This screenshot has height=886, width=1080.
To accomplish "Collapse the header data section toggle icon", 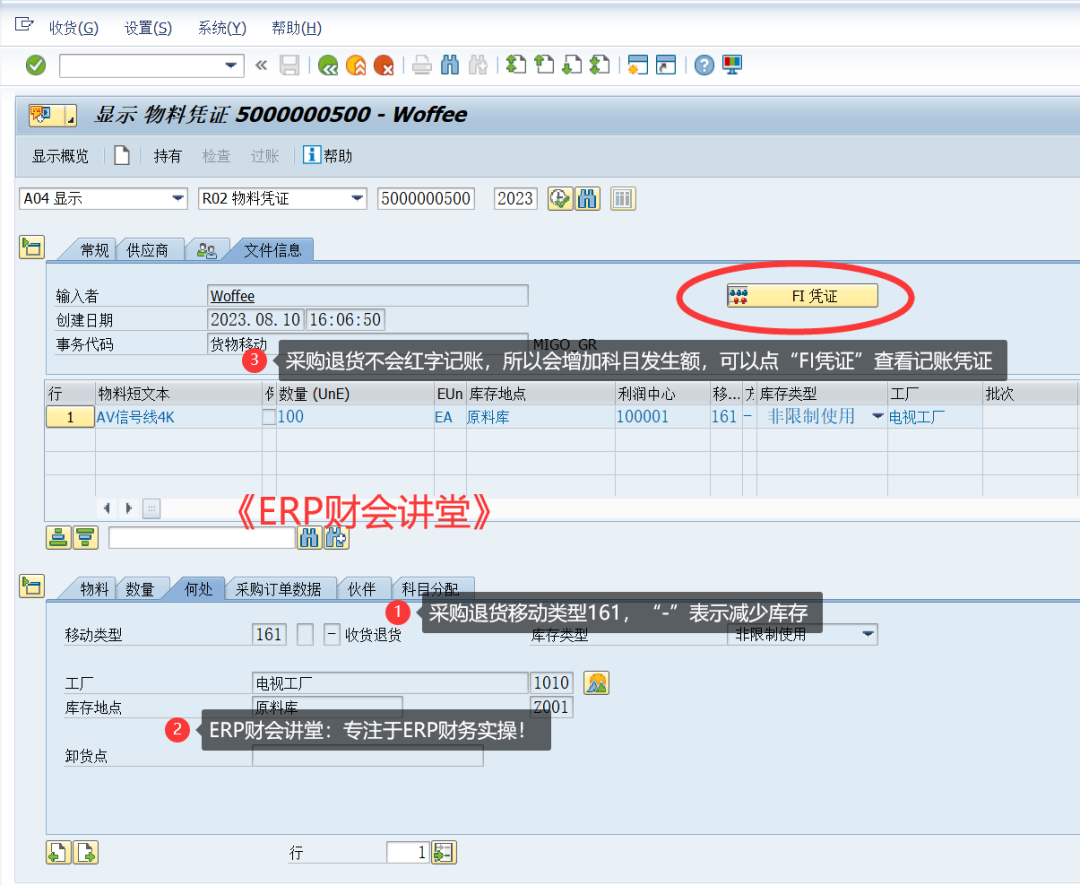I will coord(31,248).
